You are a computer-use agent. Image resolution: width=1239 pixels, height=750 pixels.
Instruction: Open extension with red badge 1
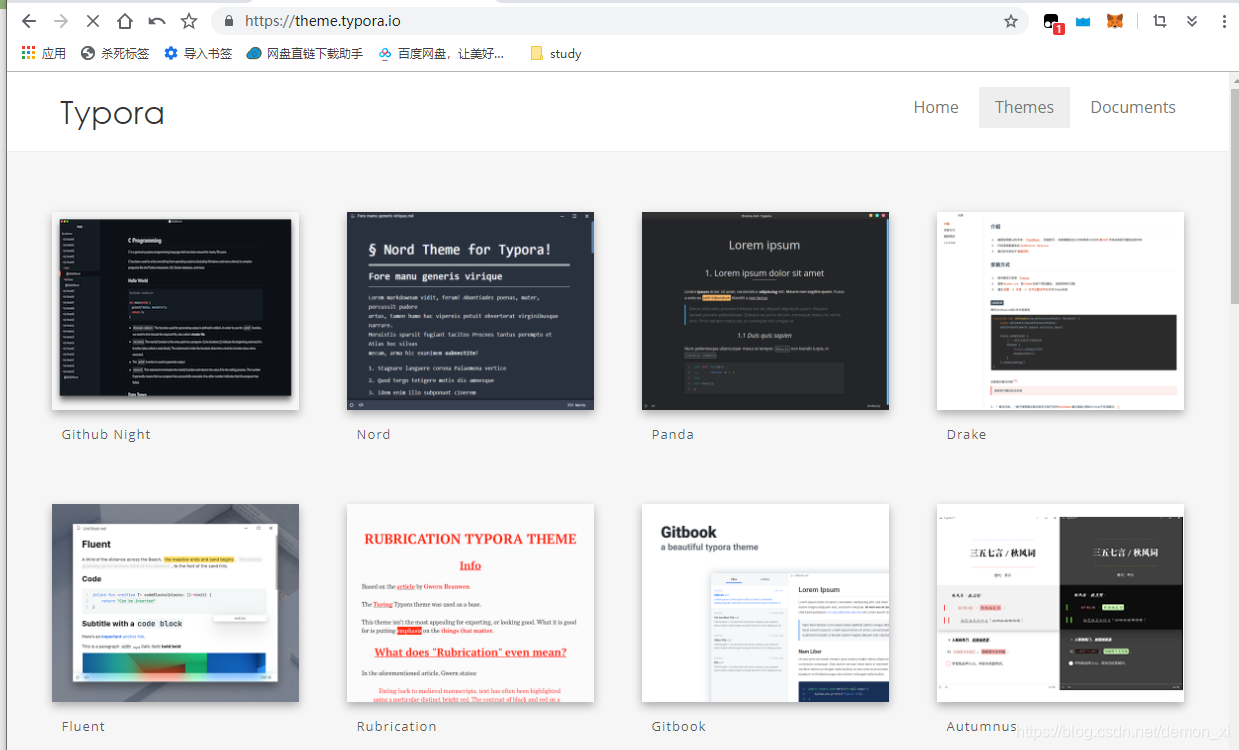(1052, 22)
